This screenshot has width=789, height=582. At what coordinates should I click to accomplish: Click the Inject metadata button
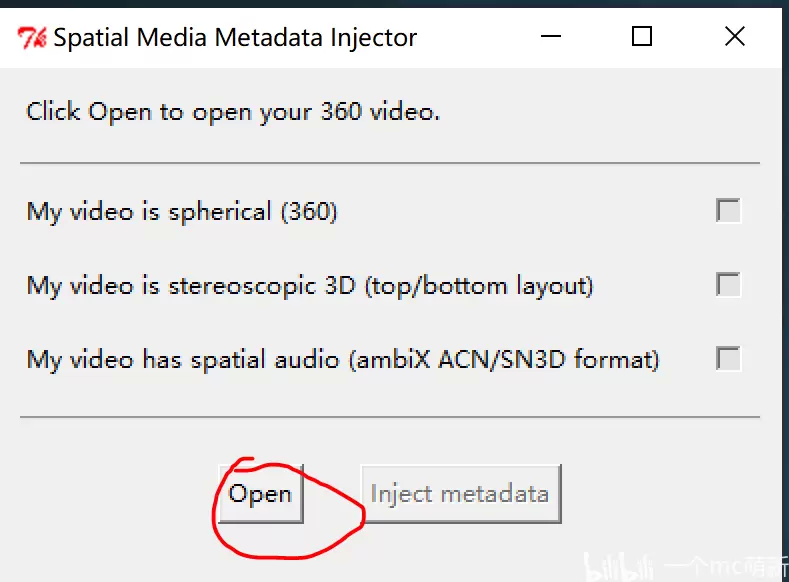(461, 494)
